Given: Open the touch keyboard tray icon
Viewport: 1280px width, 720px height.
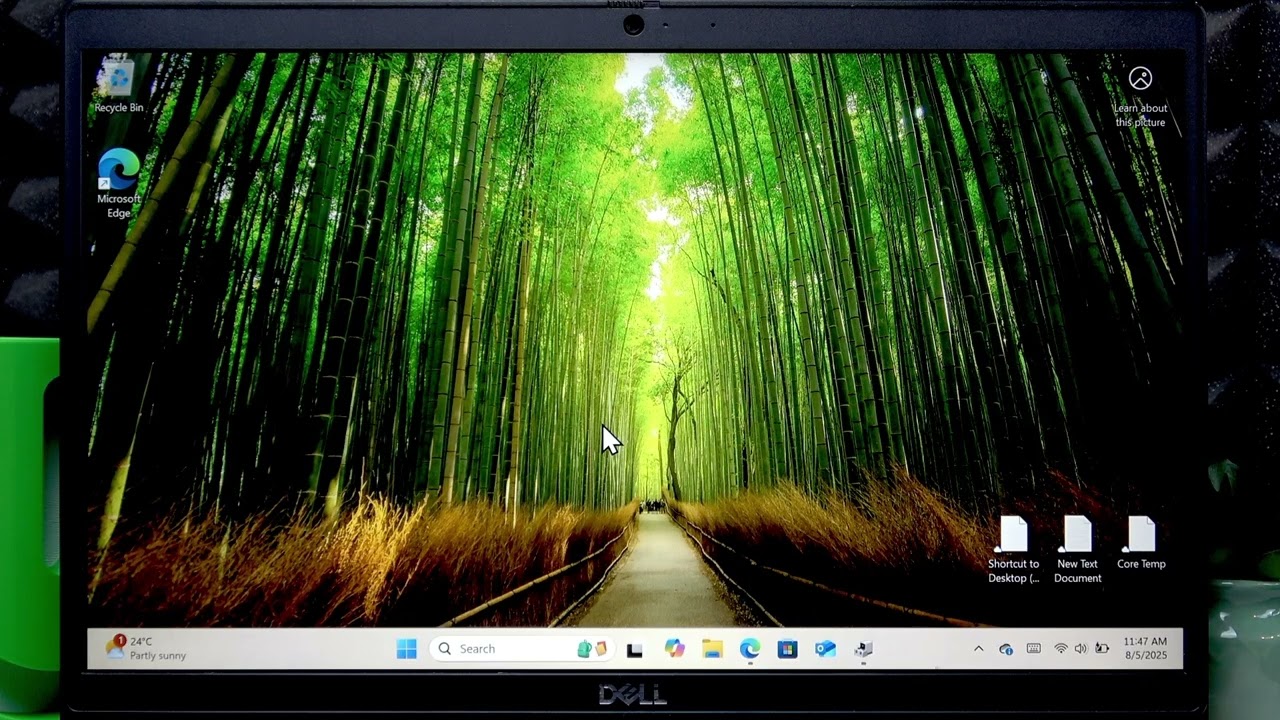Looking at the screenshot, I should (x=1033, y=649).
